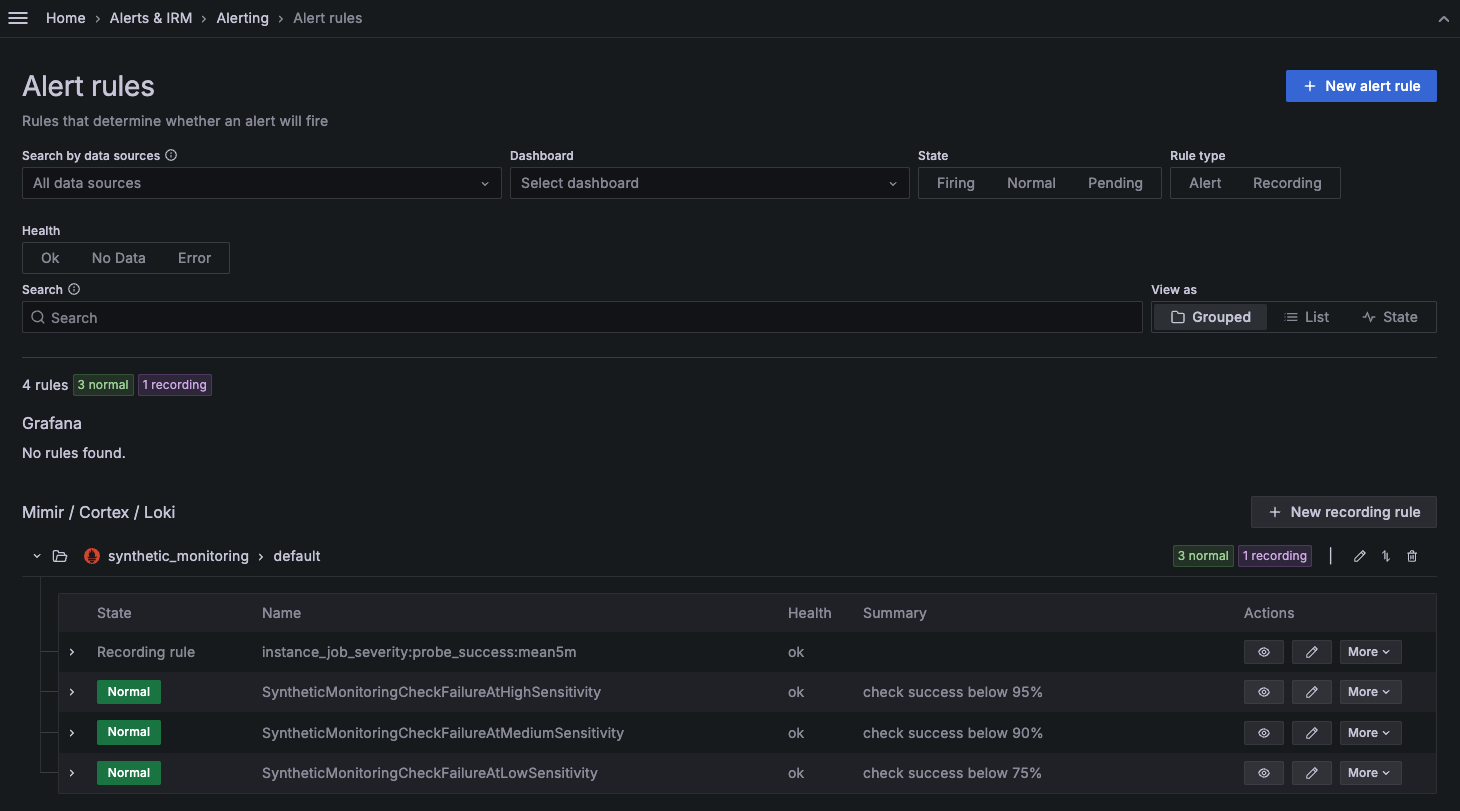Click the New recording rule button

pyautogui.click(x=1344, y=512)
